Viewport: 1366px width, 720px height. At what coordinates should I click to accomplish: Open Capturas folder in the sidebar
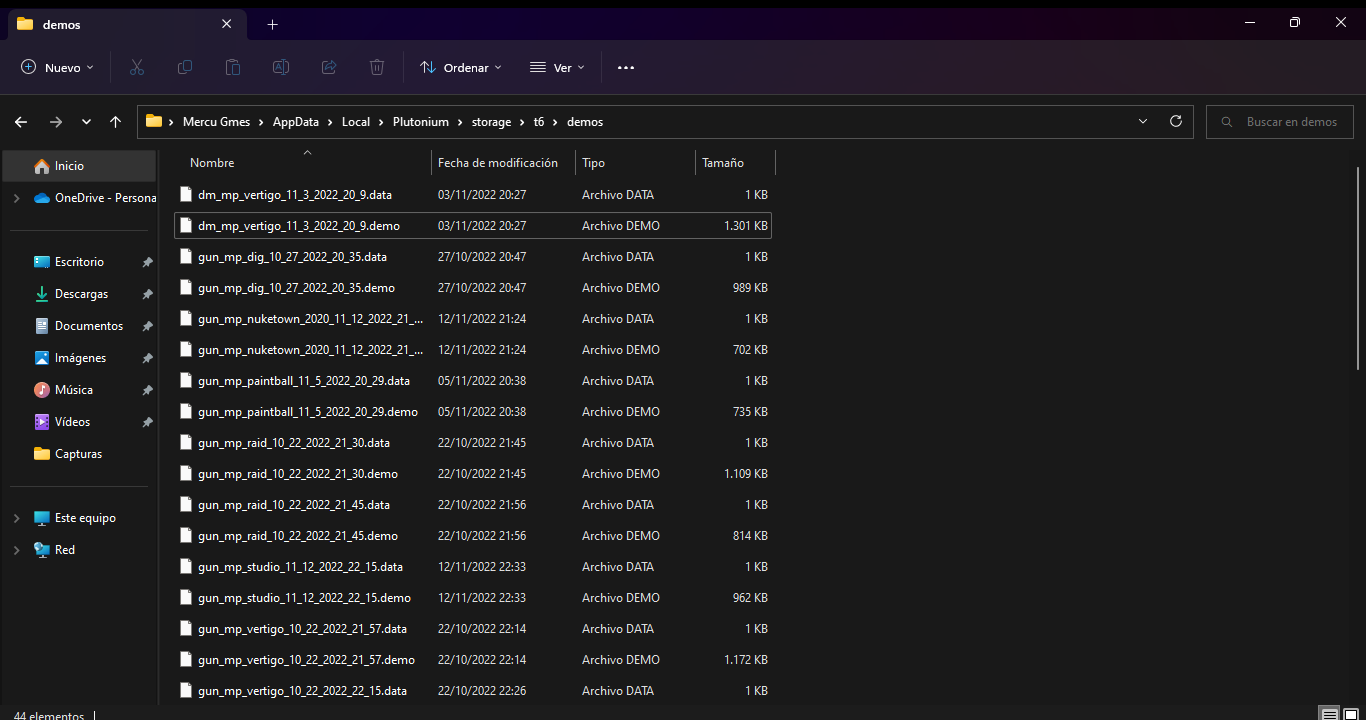pyautogui.click(x=78, y=454)
